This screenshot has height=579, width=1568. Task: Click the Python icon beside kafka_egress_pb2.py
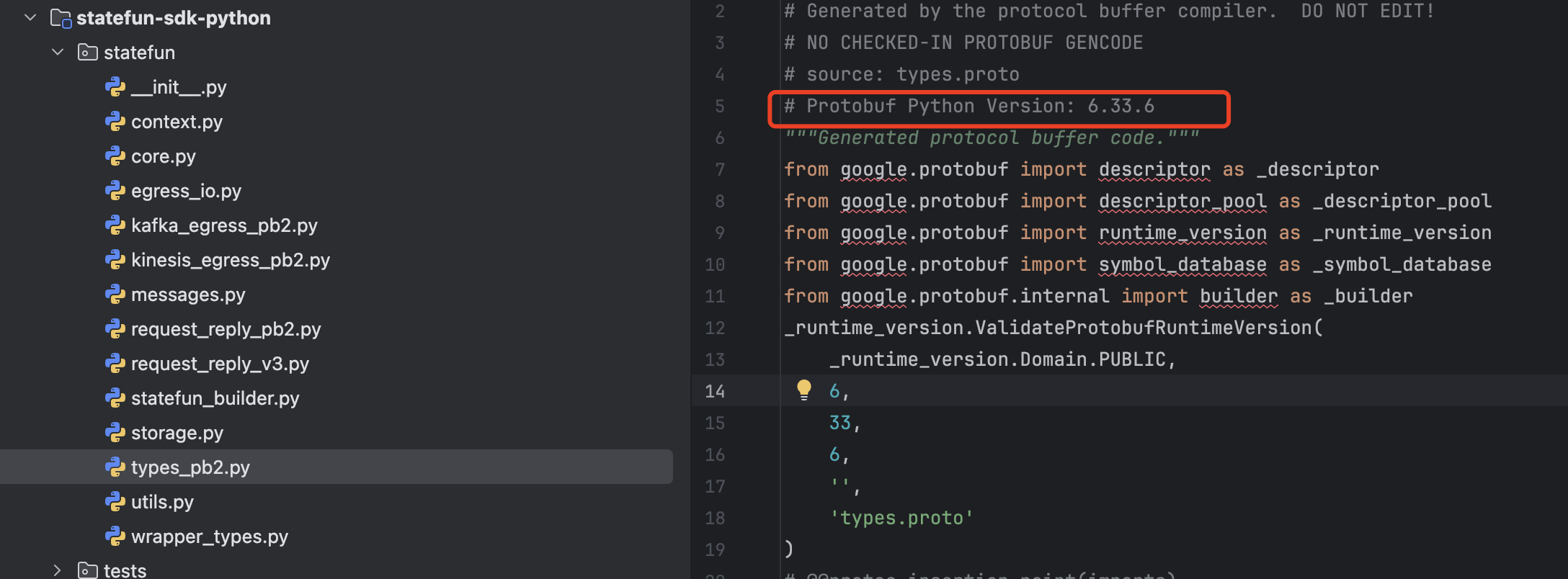pos(115,225)
